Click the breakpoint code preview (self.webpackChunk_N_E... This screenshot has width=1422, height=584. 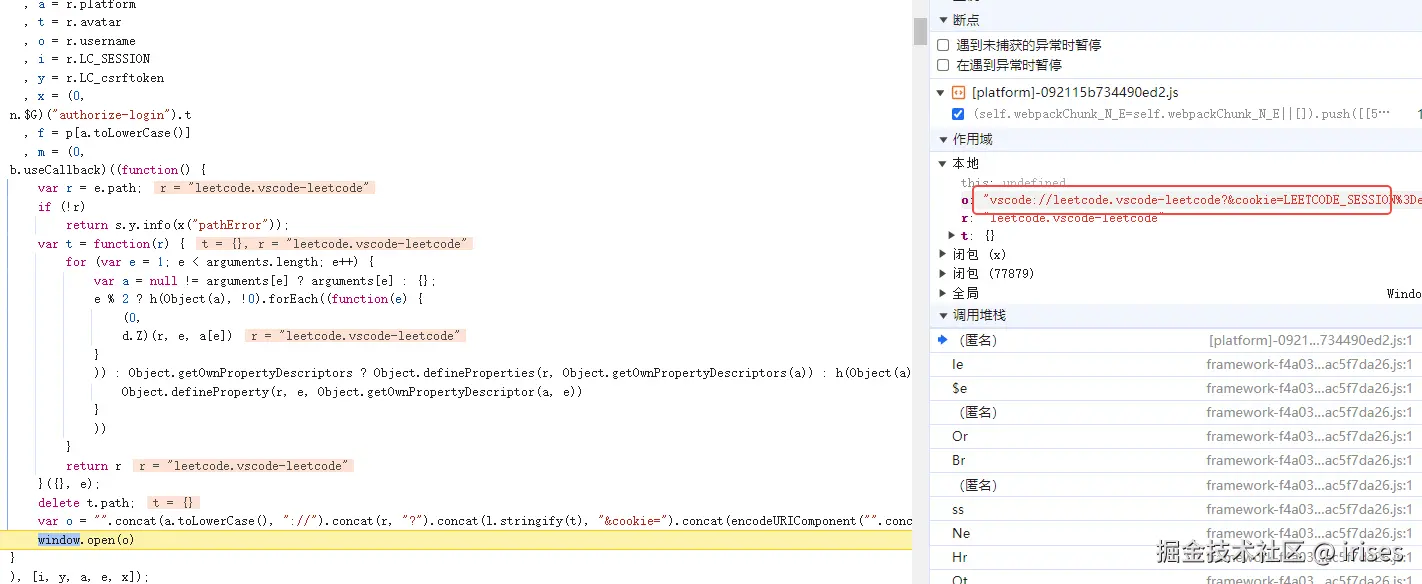coord(1182,114)
